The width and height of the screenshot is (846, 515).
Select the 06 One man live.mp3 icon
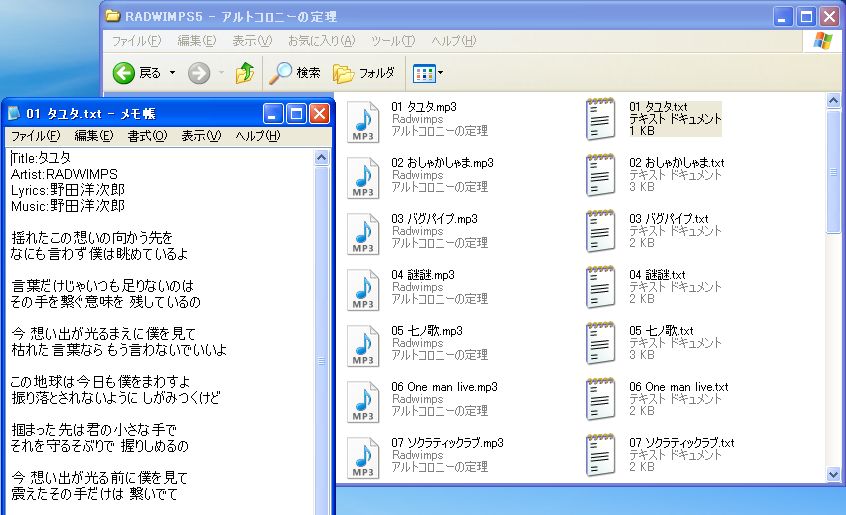point(363,402)
